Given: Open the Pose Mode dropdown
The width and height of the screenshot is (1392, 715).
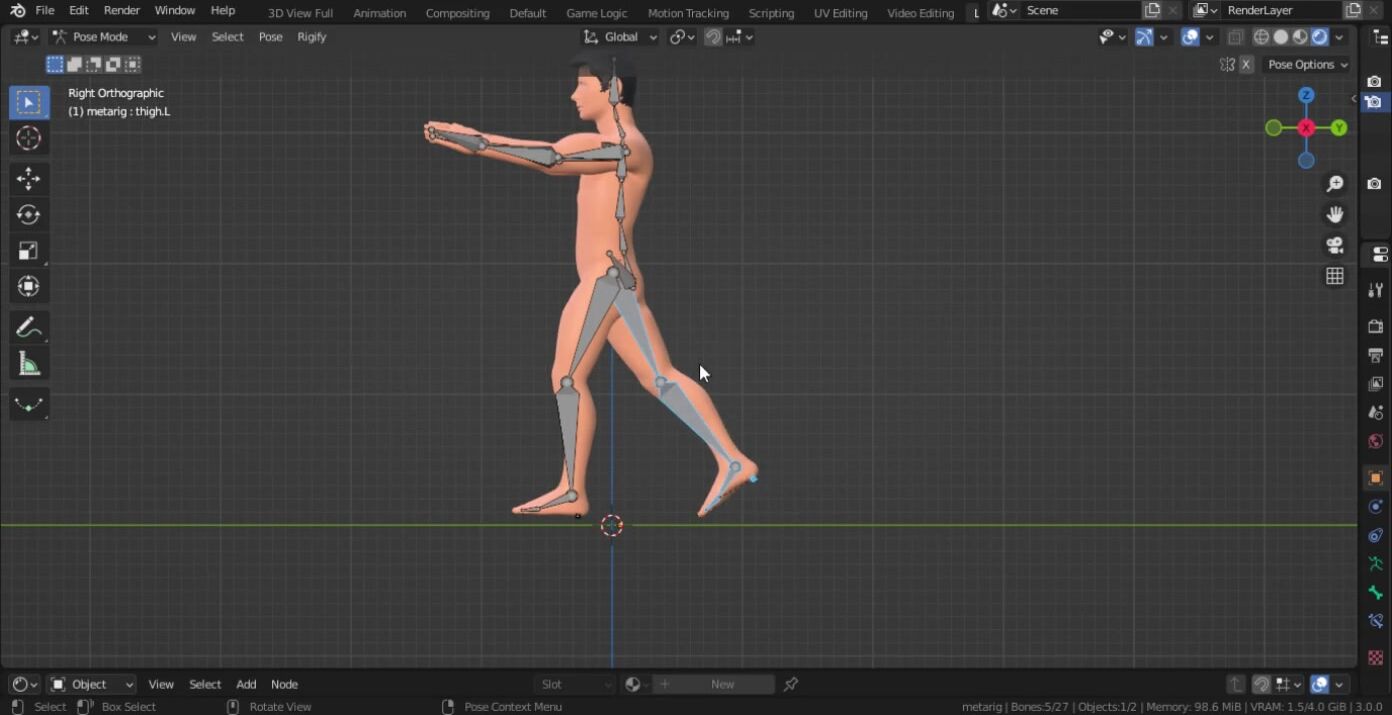Looking at the screenshot, I should click(x=104, y=37).
